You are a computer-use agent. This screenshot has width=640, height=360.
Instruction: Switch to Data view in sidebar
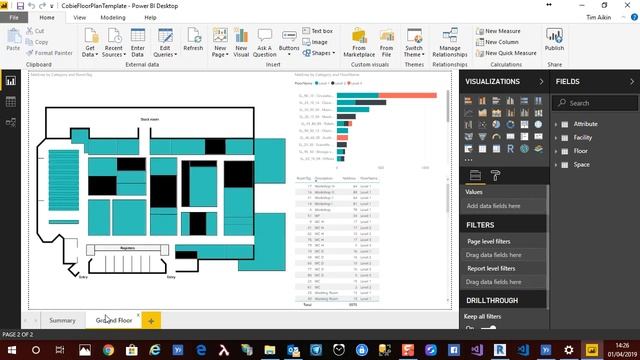click(x=11, y=102)
